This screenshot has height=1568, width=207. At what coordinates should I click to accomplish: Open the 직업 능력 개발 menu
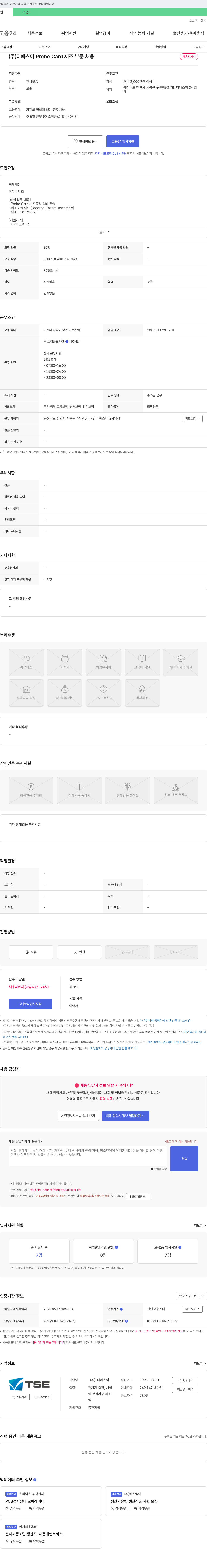pyautogui.click(x=141, y=33)
